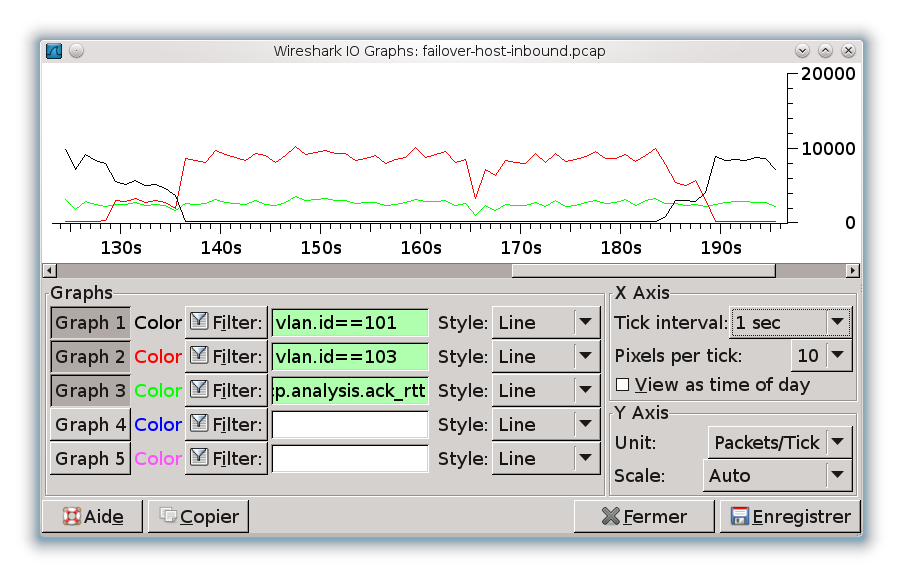
Task: Click the vlan.id==101 filter field
Action: (350, 322)
